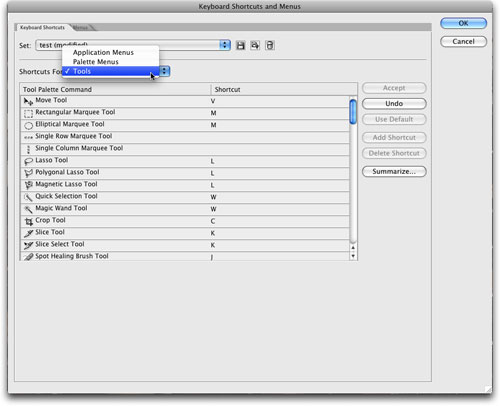Viewport: 500px width, 406px height.
Task: Click the Accept button
Action: [x=394, y=88]
